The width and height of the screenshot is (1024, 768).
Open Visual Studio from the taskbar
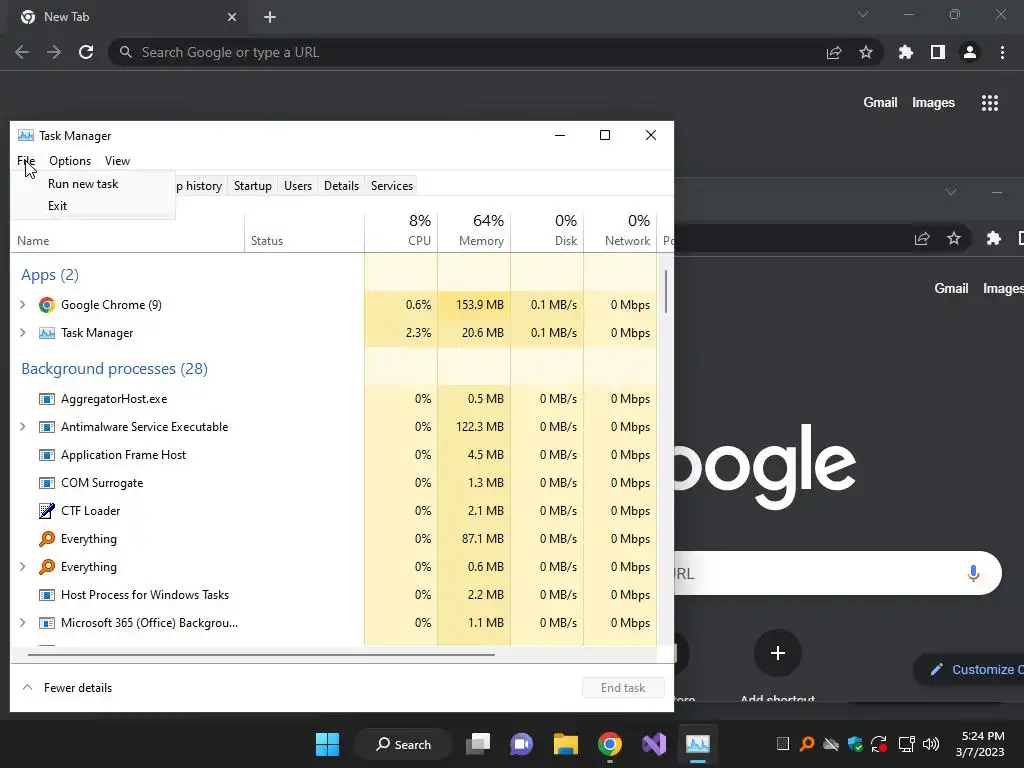pyautogui.click(x=654, y=744)
